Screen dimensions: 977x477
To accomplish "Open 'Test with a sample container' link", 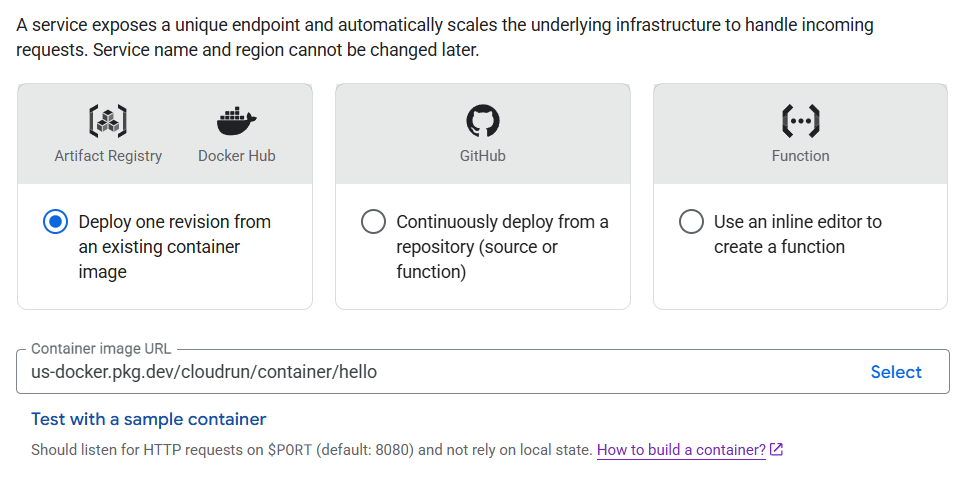I will (149, 419).
